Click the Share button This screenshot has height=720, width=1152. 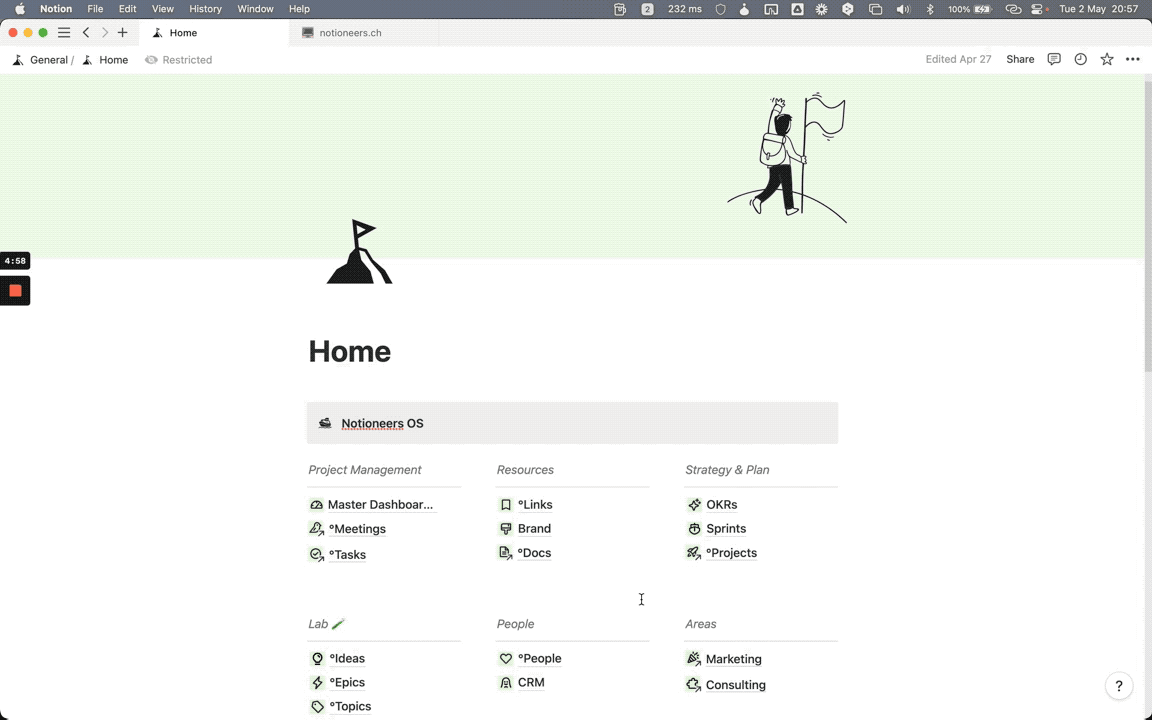tap(1020, 60)
